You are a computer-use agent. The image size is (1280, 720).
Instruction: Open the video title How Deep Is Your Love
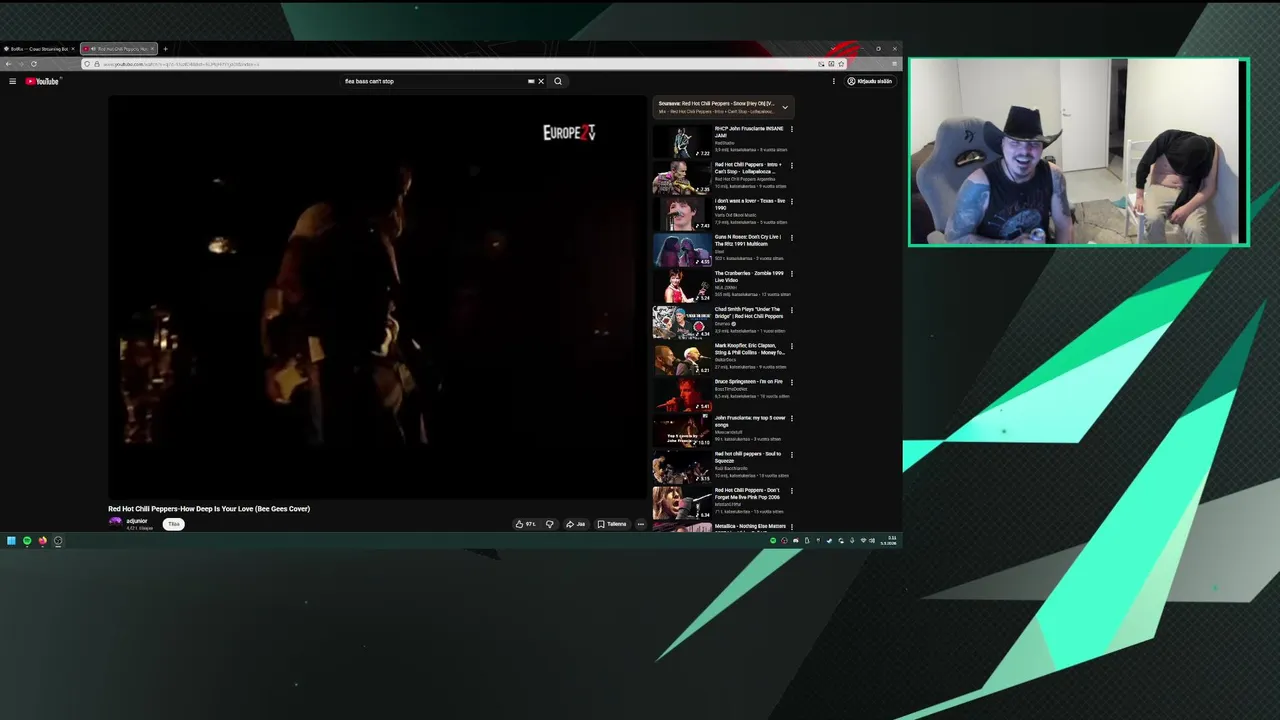click(209, 509)
